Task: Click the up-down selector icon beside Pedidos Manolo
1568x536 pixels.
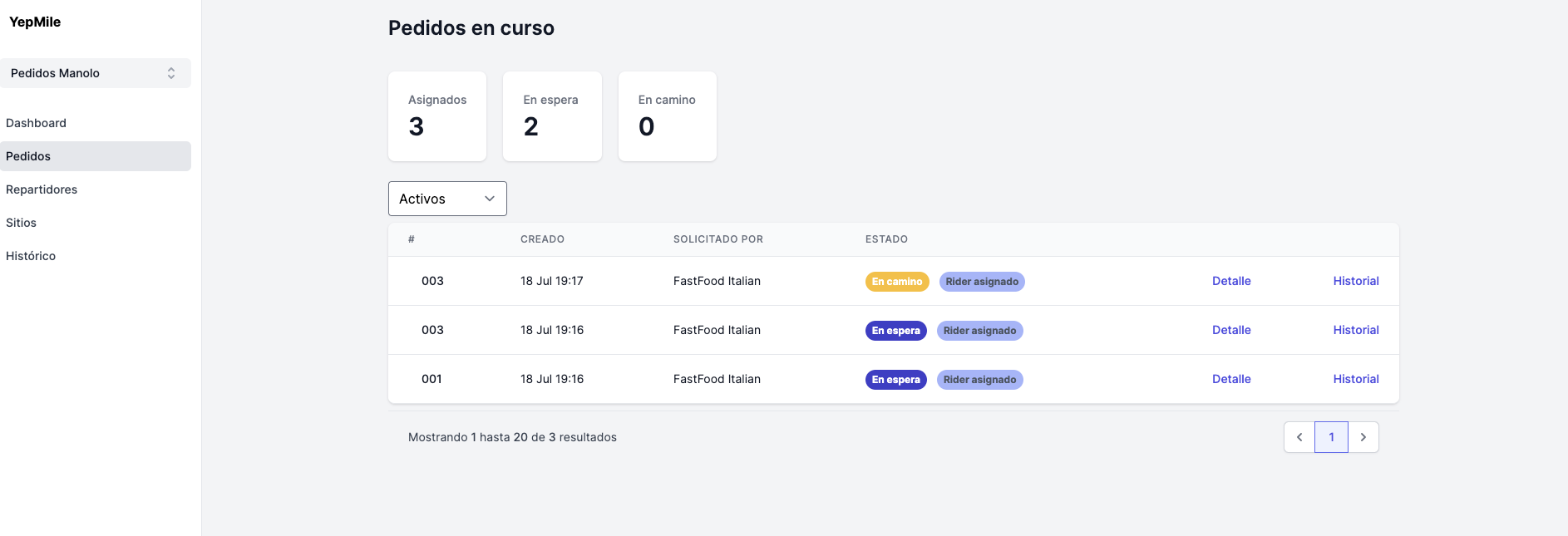Action: pyautogui.click(x=171, y=73)
